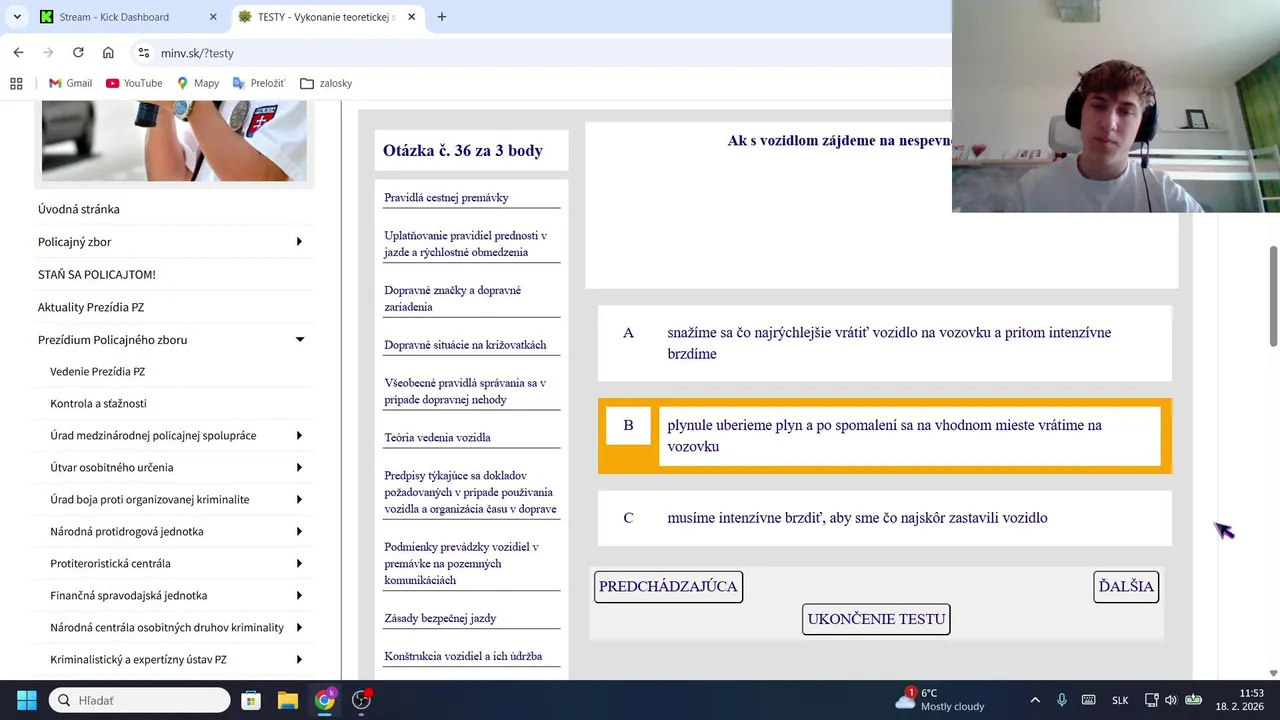Screen dimensions: 1280x720
Task: Click the PREDCHÁDZAJÚCA button
Action: tap(668, 587)
